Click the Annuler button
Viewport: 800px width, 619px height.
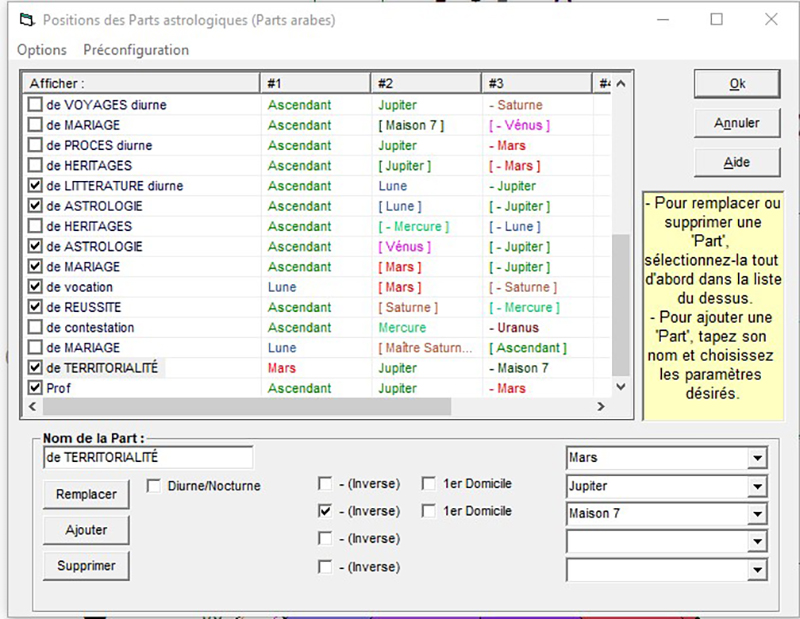click(x=737, y=123)
